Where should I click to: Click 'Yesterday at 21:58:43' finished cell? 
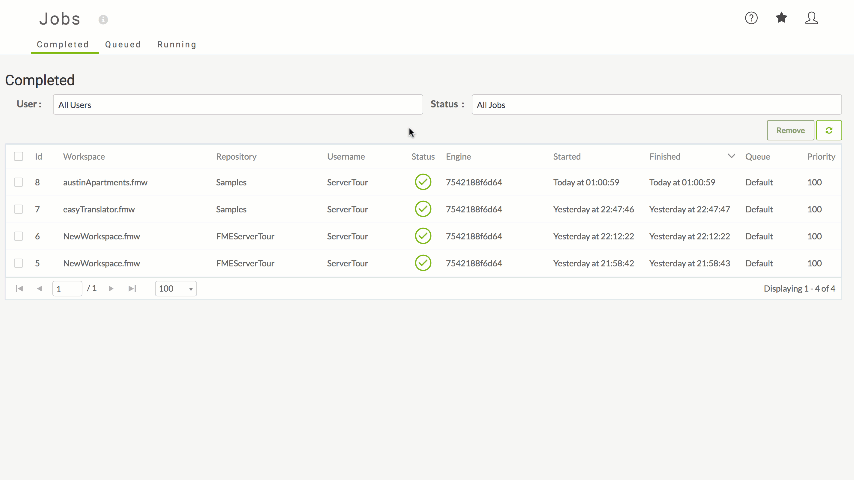[690, 263]
